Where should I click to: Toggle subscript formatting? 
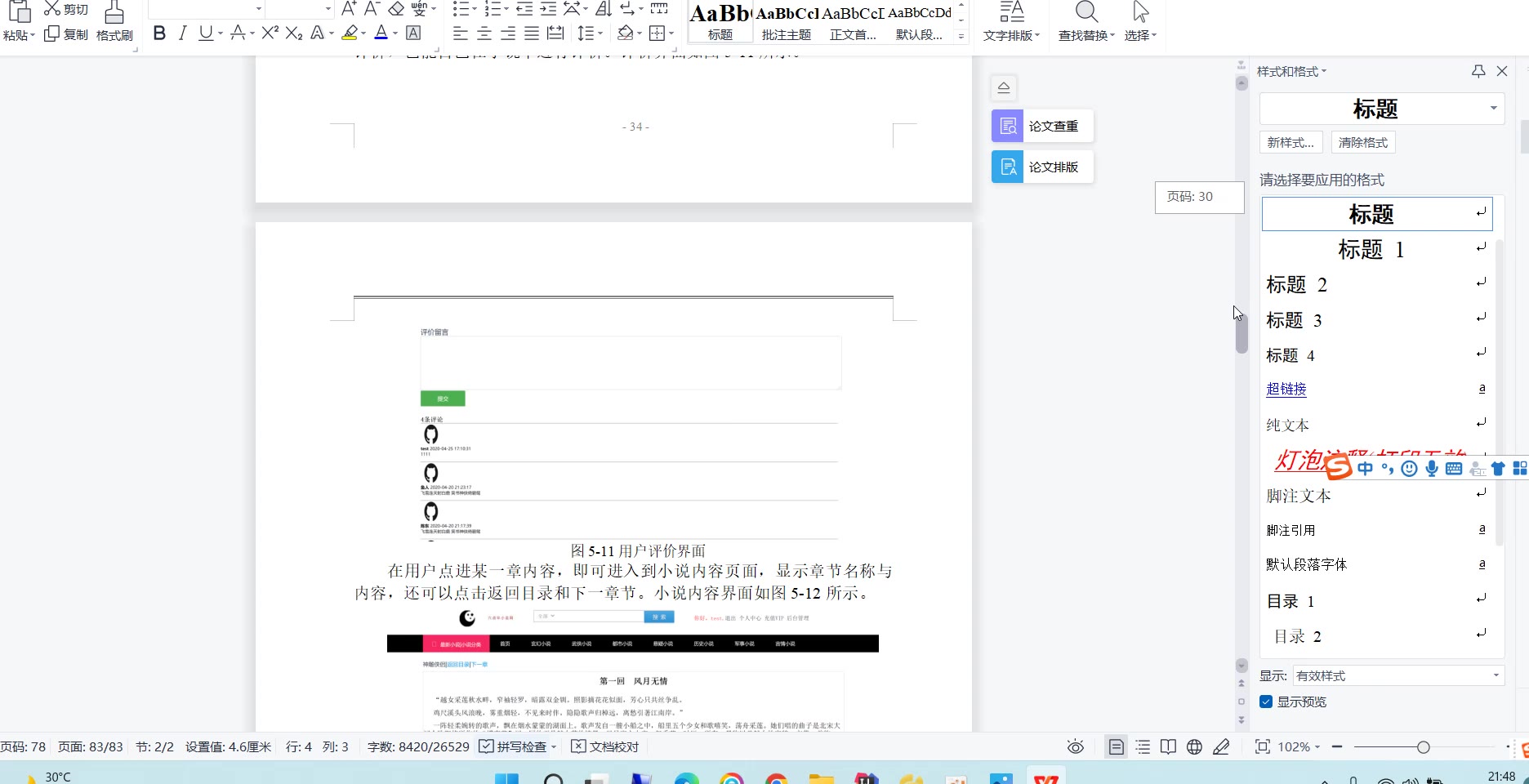pyautogui.click(x=295, y=33)
